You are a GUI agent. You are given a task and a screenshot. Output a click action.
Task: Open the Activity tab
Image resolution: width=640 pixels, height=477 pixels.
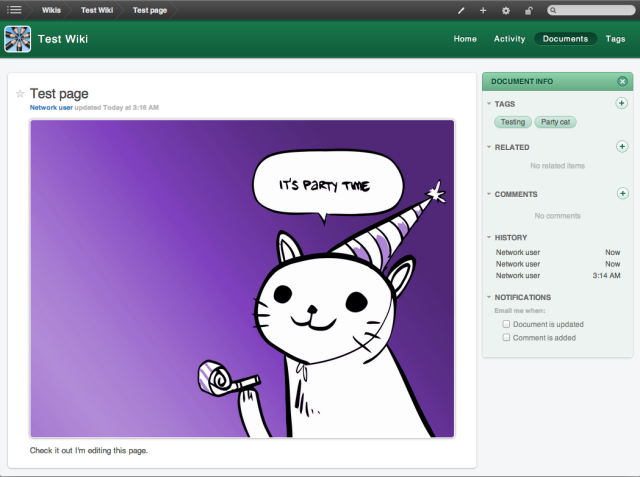[509, 39]
